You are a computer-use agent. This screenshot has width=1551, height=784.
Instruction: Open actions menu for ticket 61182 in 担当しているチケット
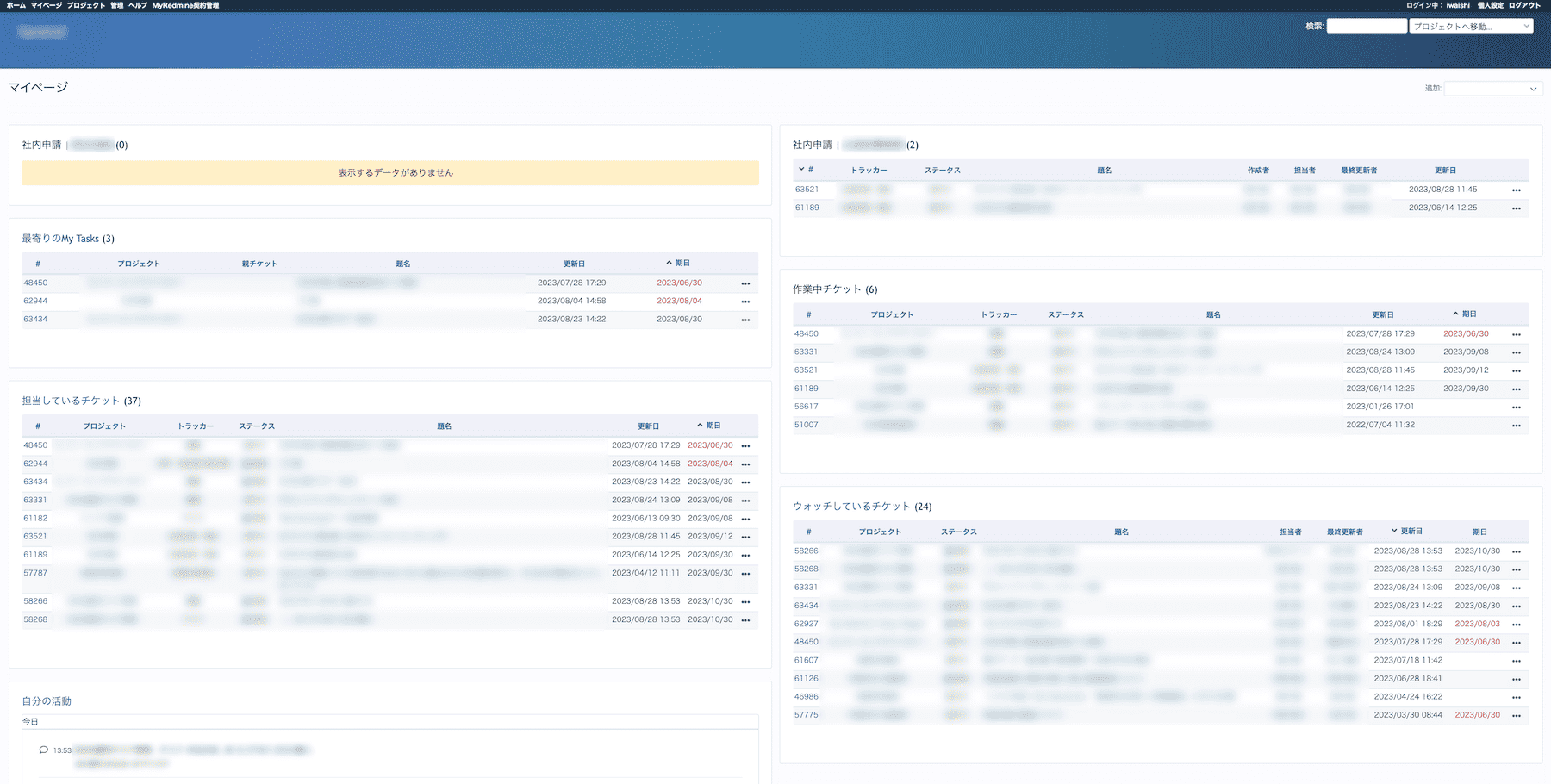pyautogui.click(x=745, y=520)
